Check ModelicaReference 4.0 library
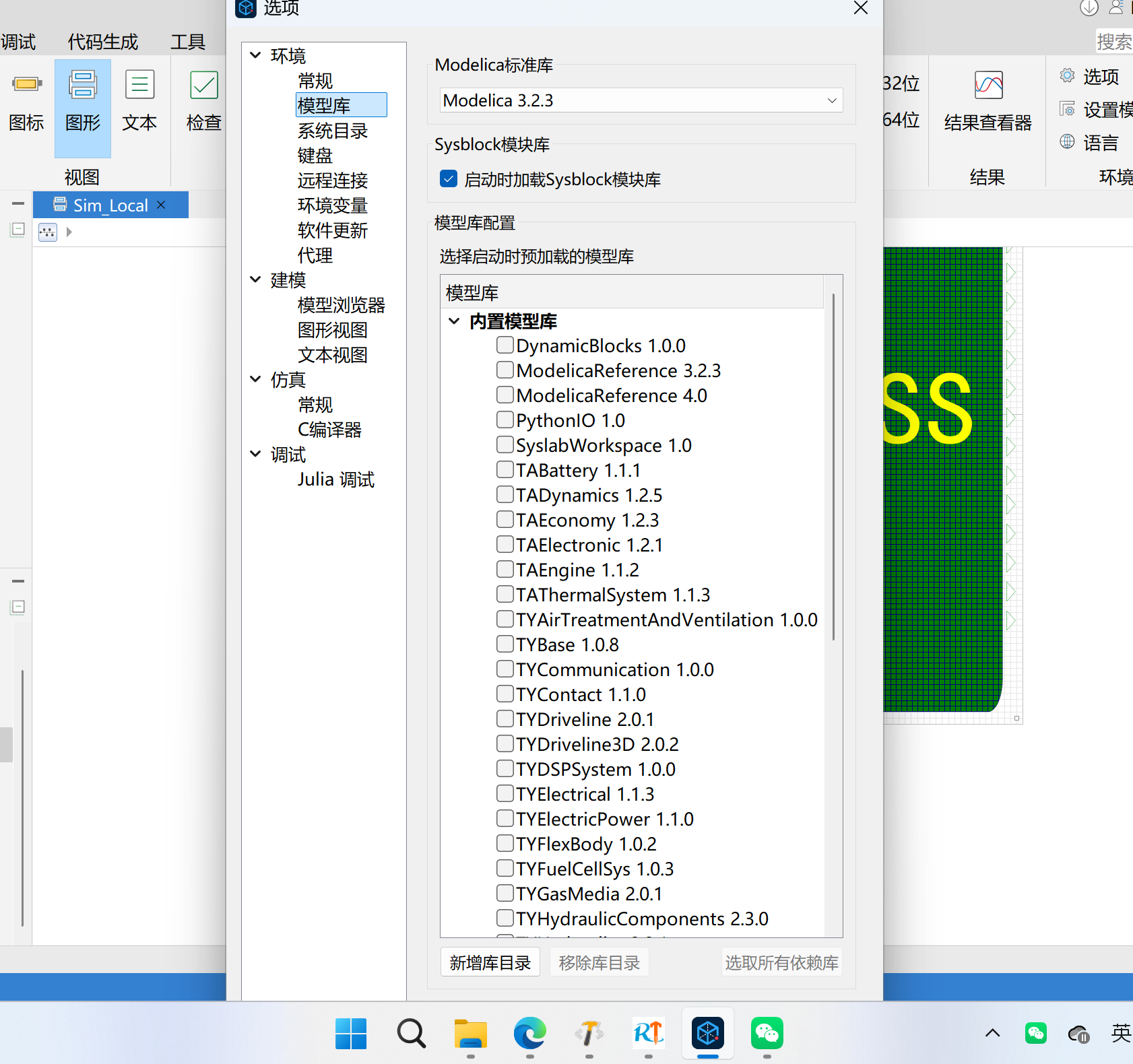The image size is (1133, 1064). tap(505, 395)
